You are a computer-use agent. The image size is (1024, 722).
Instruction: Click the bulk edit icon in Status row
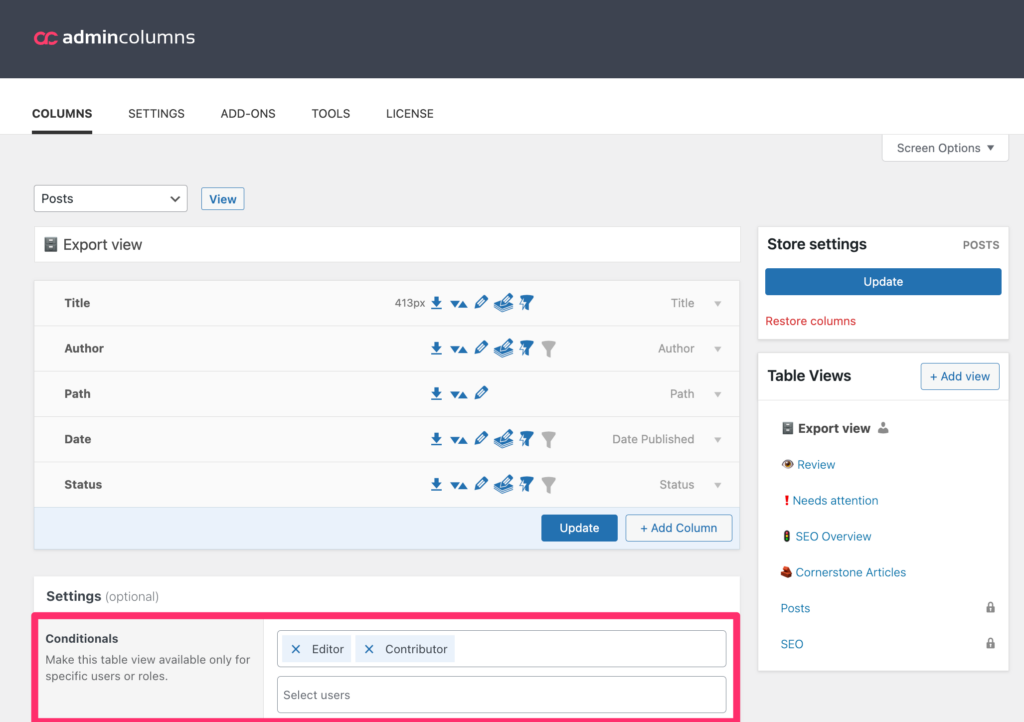(x=504, y=484)
